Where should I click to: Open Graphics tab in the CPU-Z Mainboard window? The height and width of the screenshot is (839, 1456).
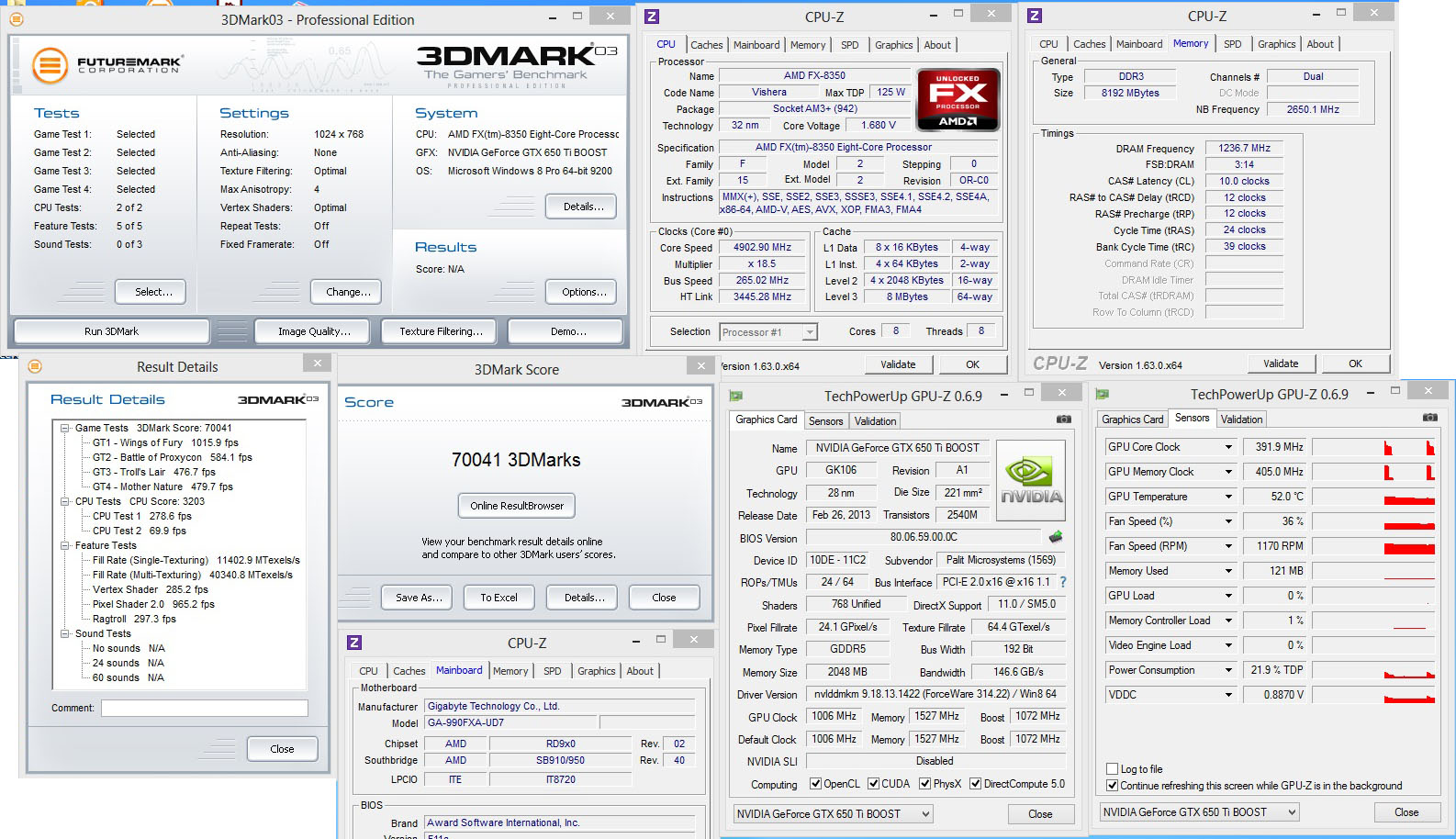click(596, 671)
